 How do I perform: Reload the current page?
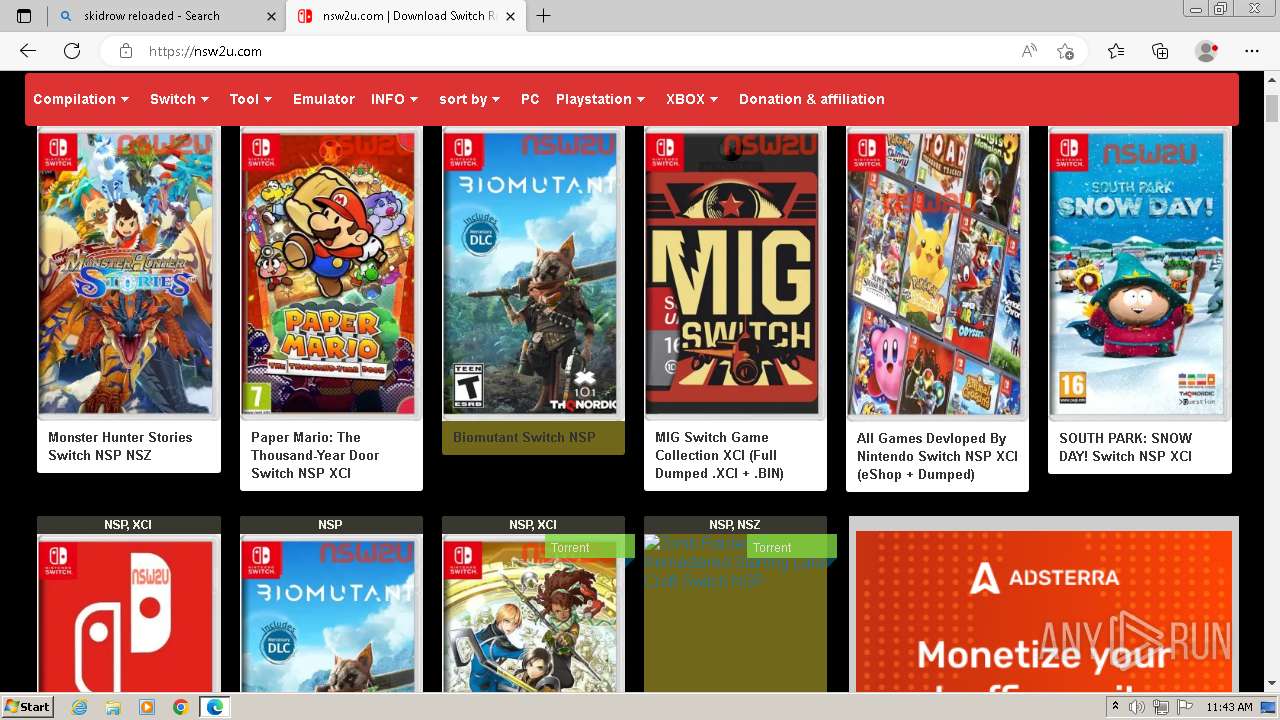(72, 51)
